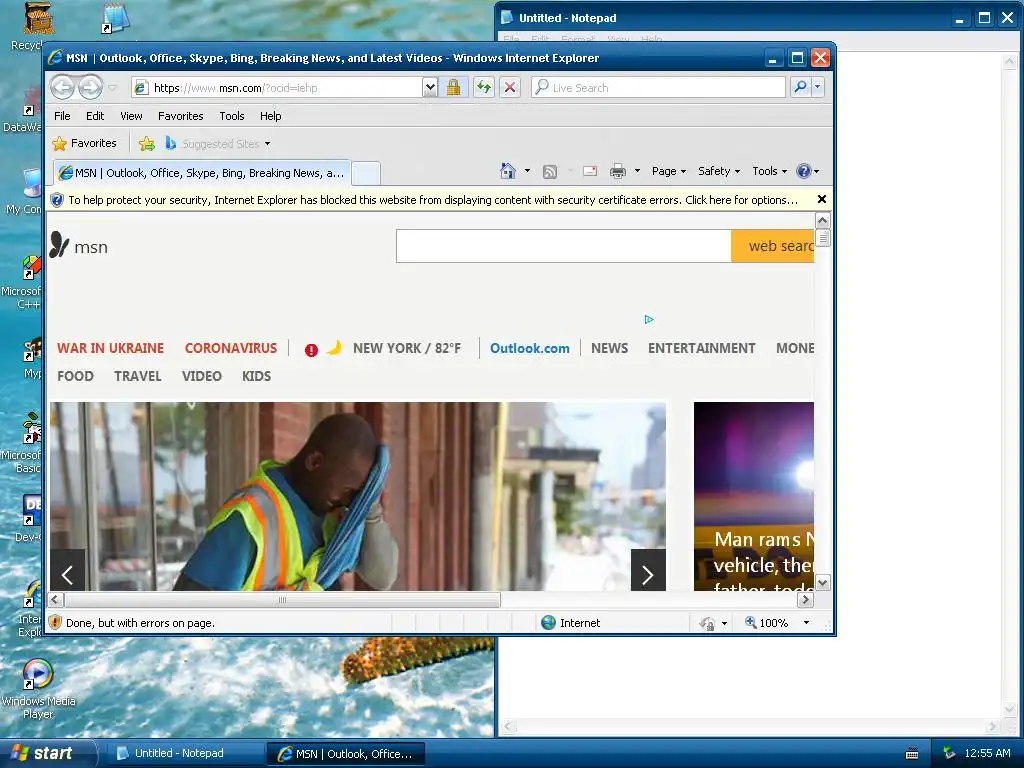Open the Outlook.com link
The image size is (1024, 768).
[530, 348]
